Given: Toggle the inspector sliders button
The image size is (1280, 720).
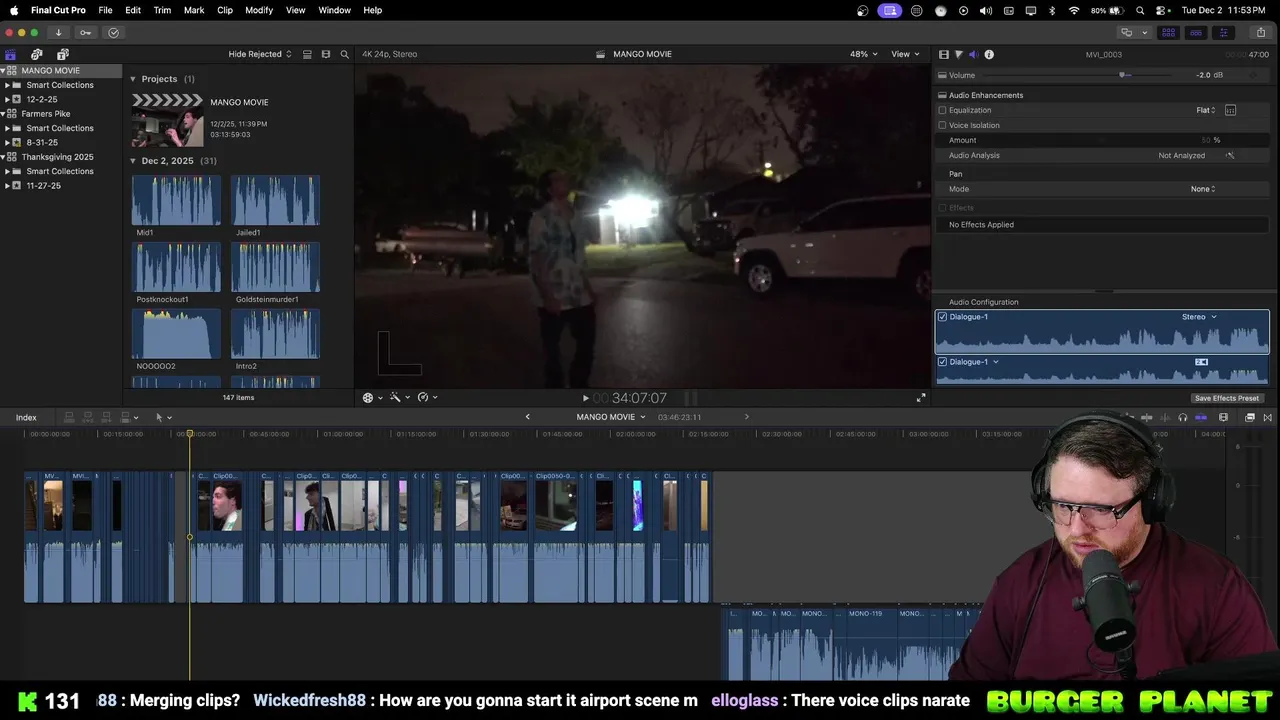Looking at the screenshot, I should tap(1222, 32).
